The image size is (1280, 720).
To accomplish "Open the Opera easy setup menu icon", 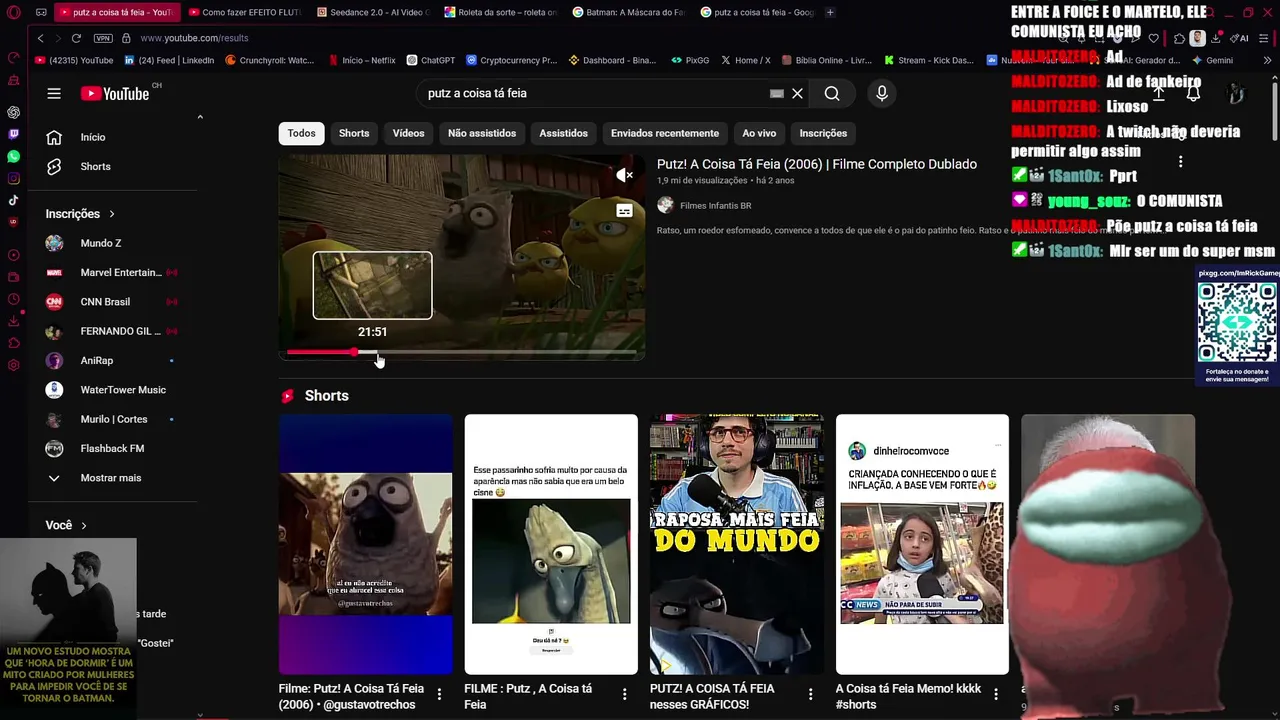I will pyautogui.click(x=1264, y=38).
